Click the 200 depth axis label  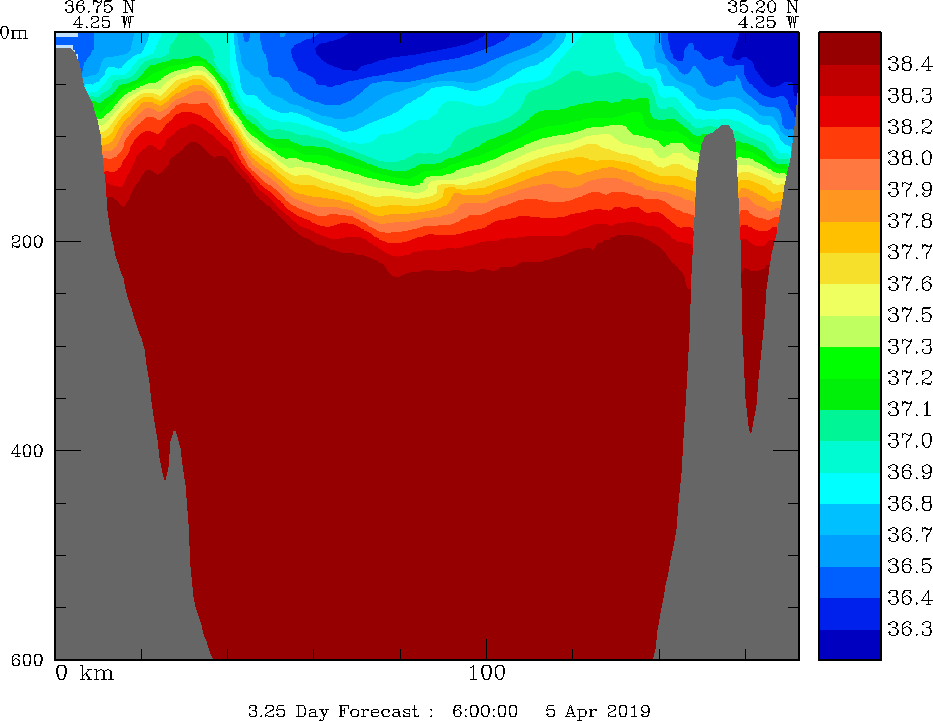click(x=31, y=241)
